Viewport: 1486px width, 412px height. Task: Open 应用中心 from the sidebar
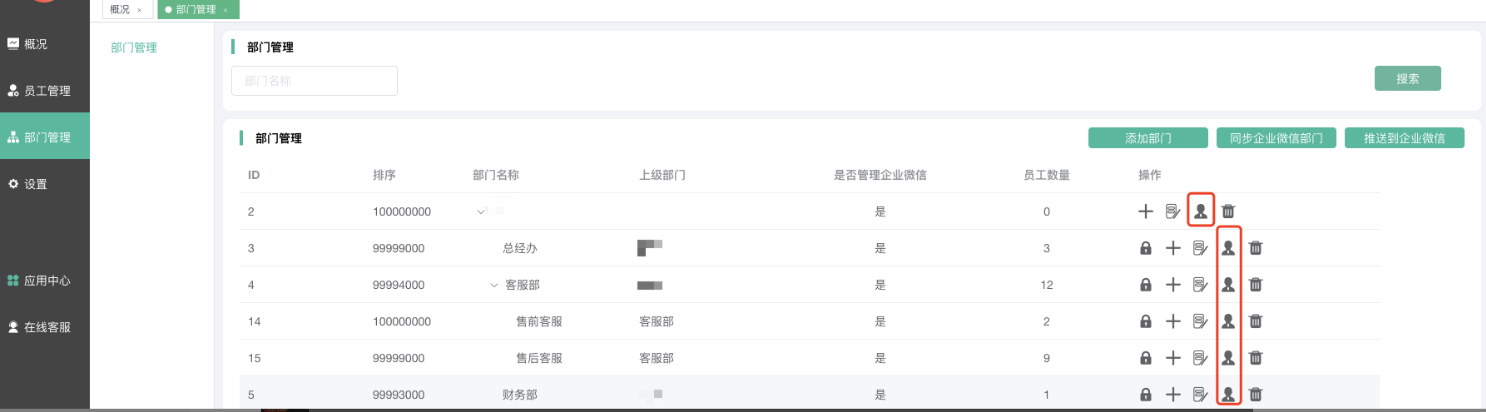pyautogui.click(x=46, y=281)
